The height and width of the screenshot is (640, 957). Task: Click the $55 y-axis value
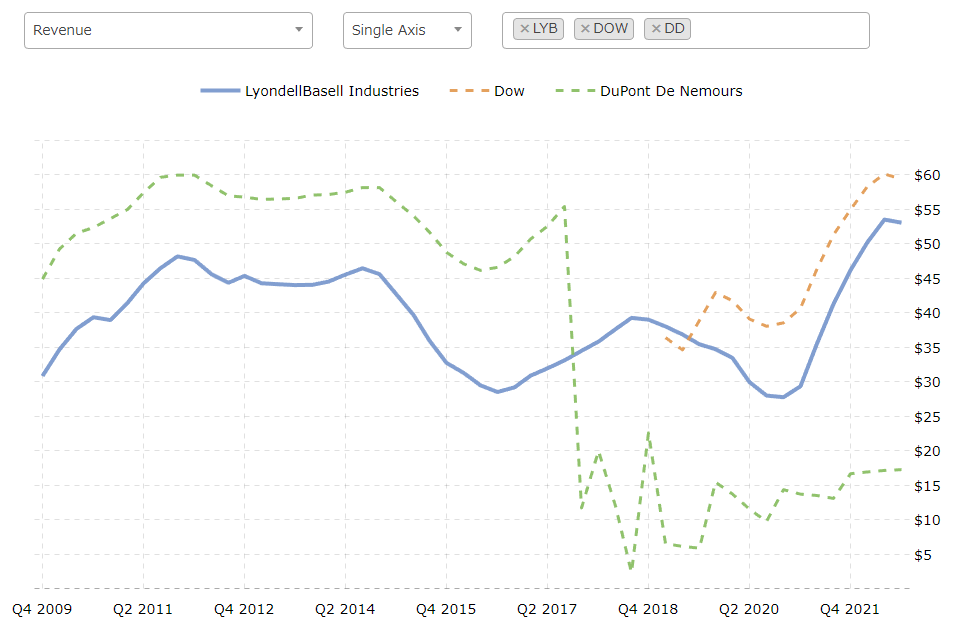927,210
